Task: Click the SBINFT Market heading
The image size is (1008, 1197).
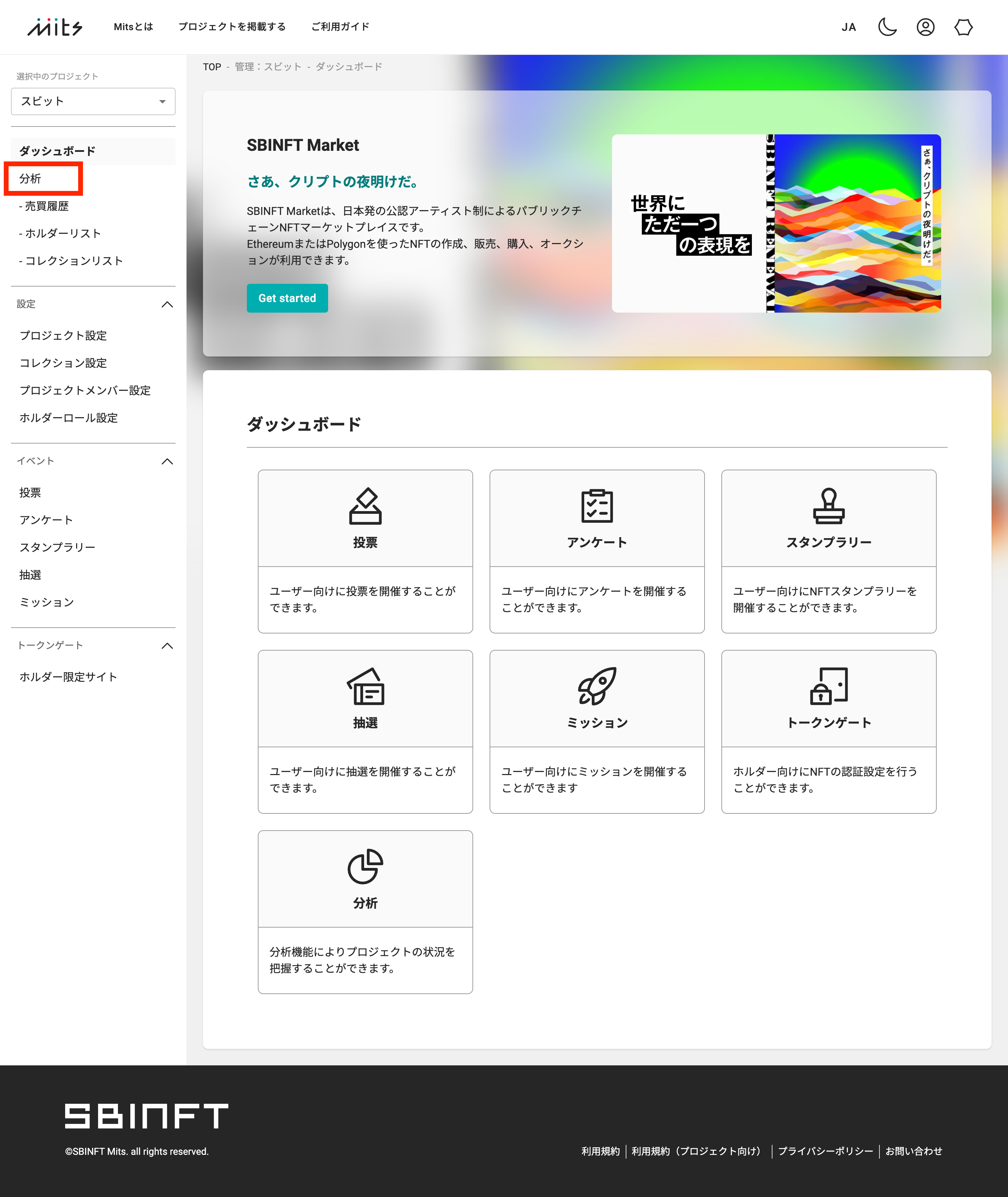Action: [x=303, y=145]
